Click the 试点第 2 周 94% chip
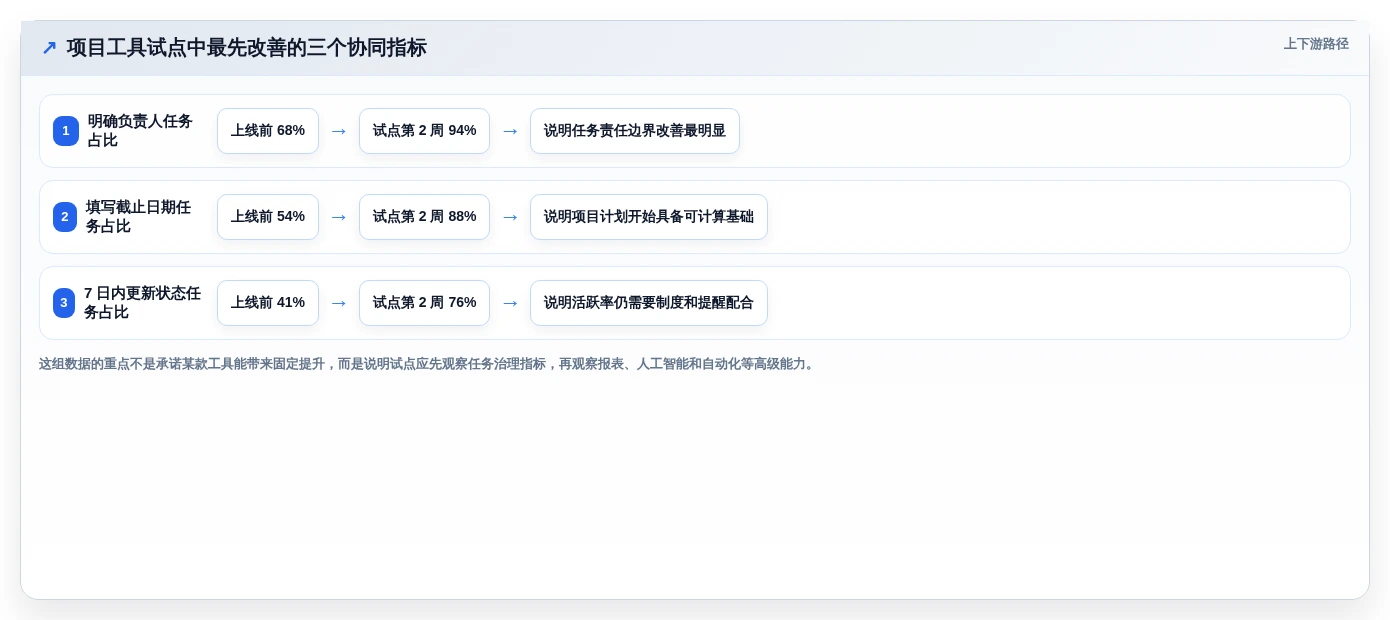 coord(424,131)
